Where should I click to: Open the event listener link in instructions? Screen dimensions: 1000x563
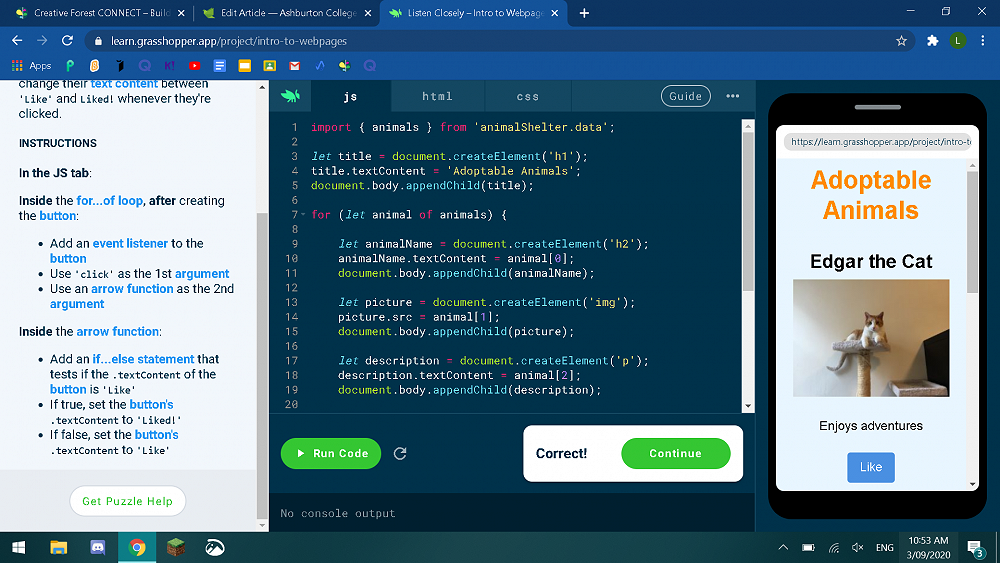131,243
